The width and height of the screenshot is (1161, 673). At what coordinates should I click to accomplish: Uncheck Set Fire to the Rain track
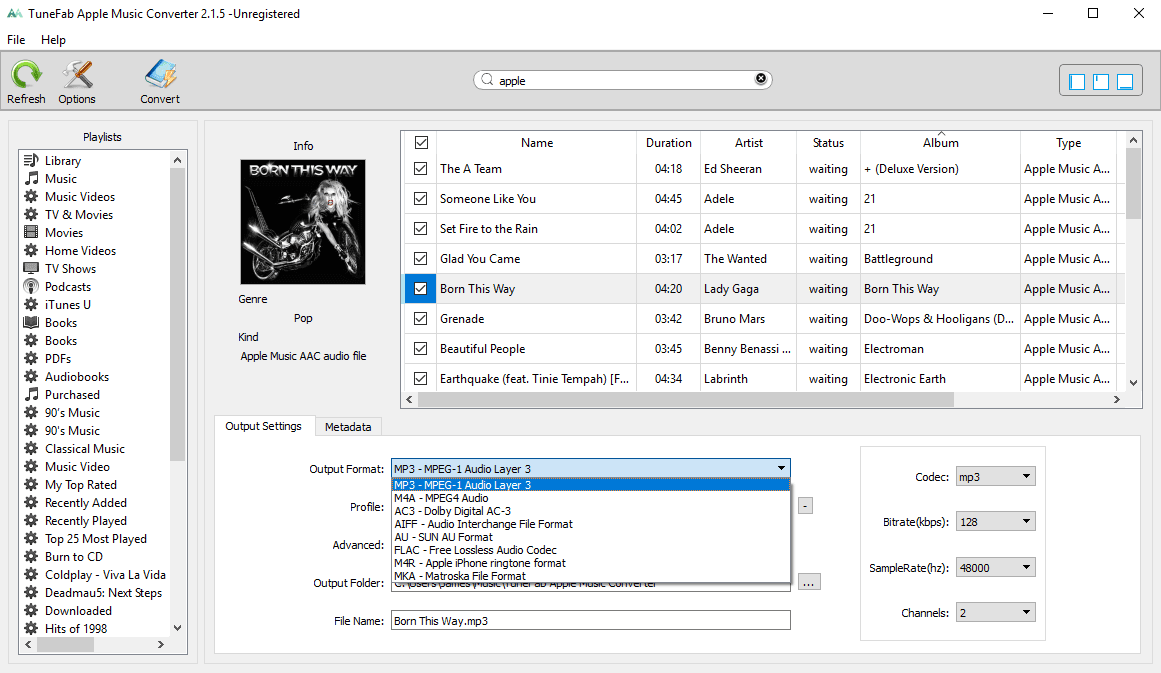[x=421, y=229]
